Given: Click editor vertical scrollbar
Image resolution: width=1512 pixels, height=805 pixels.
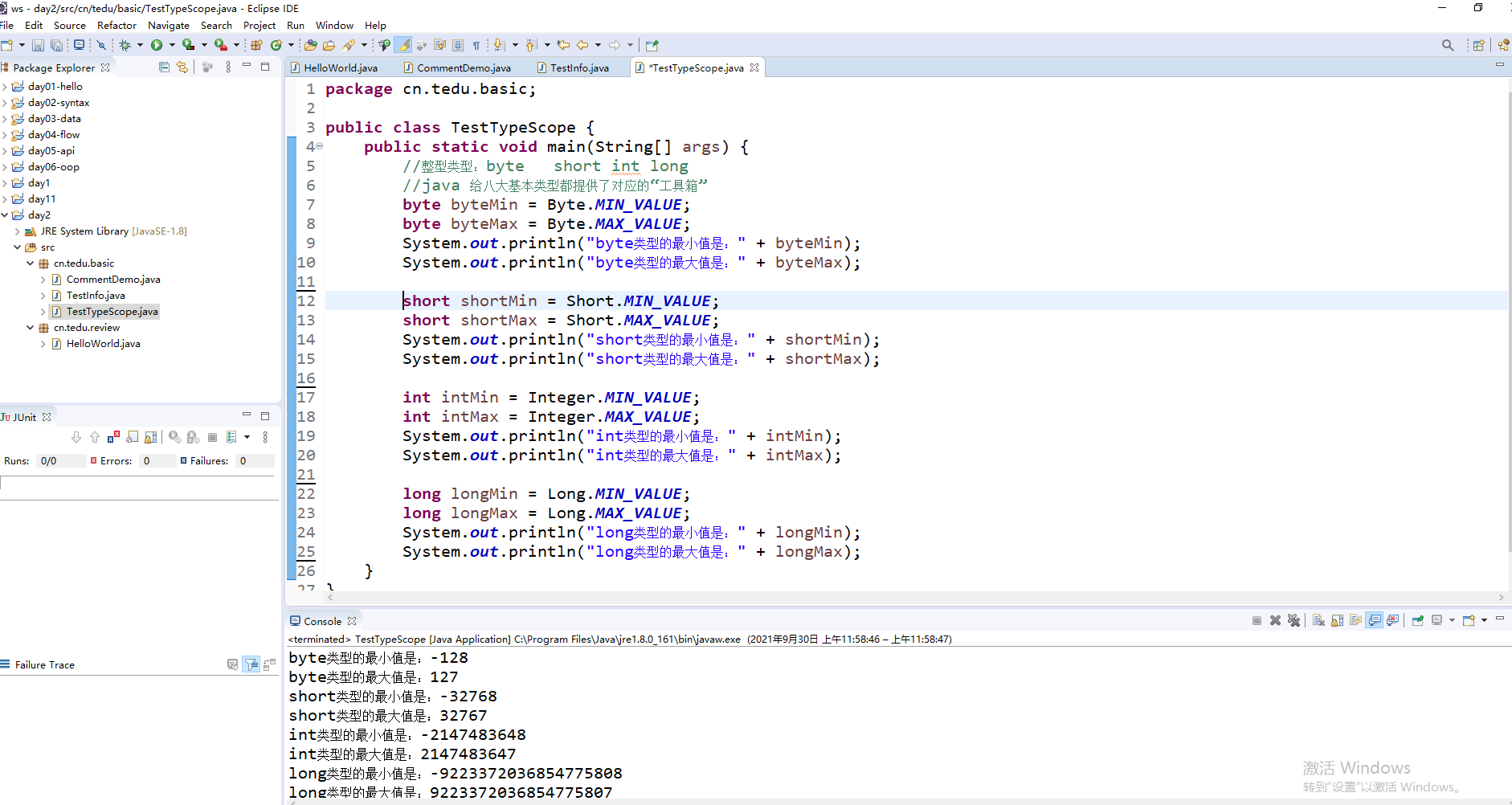Looking at the screenshot, I should (x=1508, y=321).
